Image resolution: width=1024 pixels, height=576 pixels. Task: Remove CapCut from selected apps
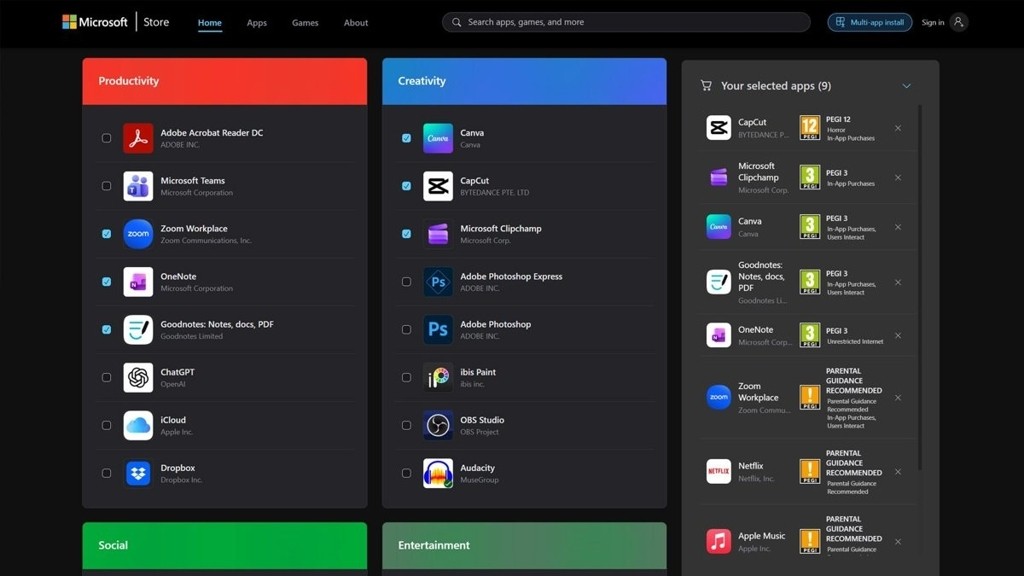(x=898, y=128)
